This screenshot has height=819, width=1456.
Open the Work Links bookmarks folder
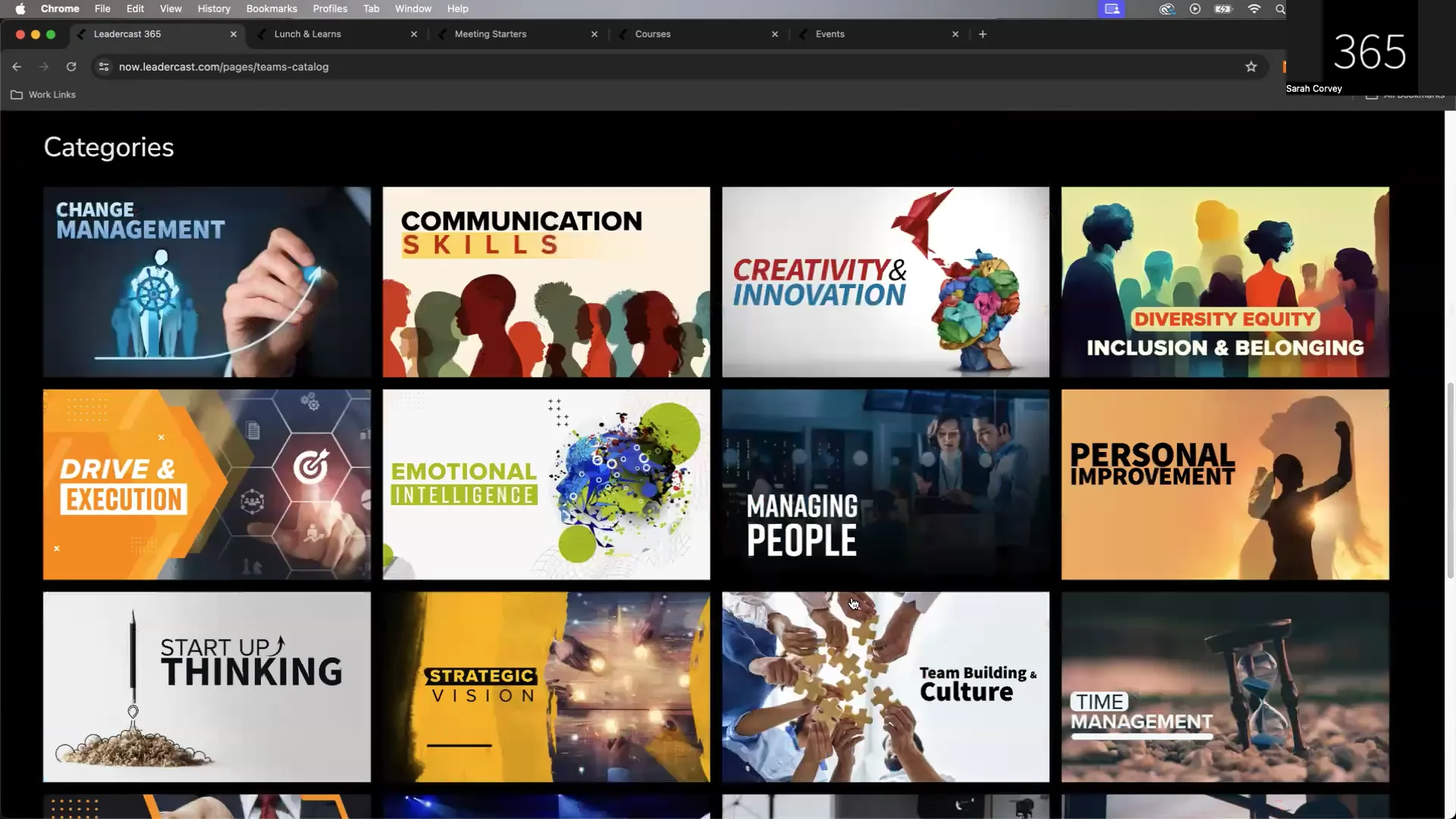tap(43, 95)
